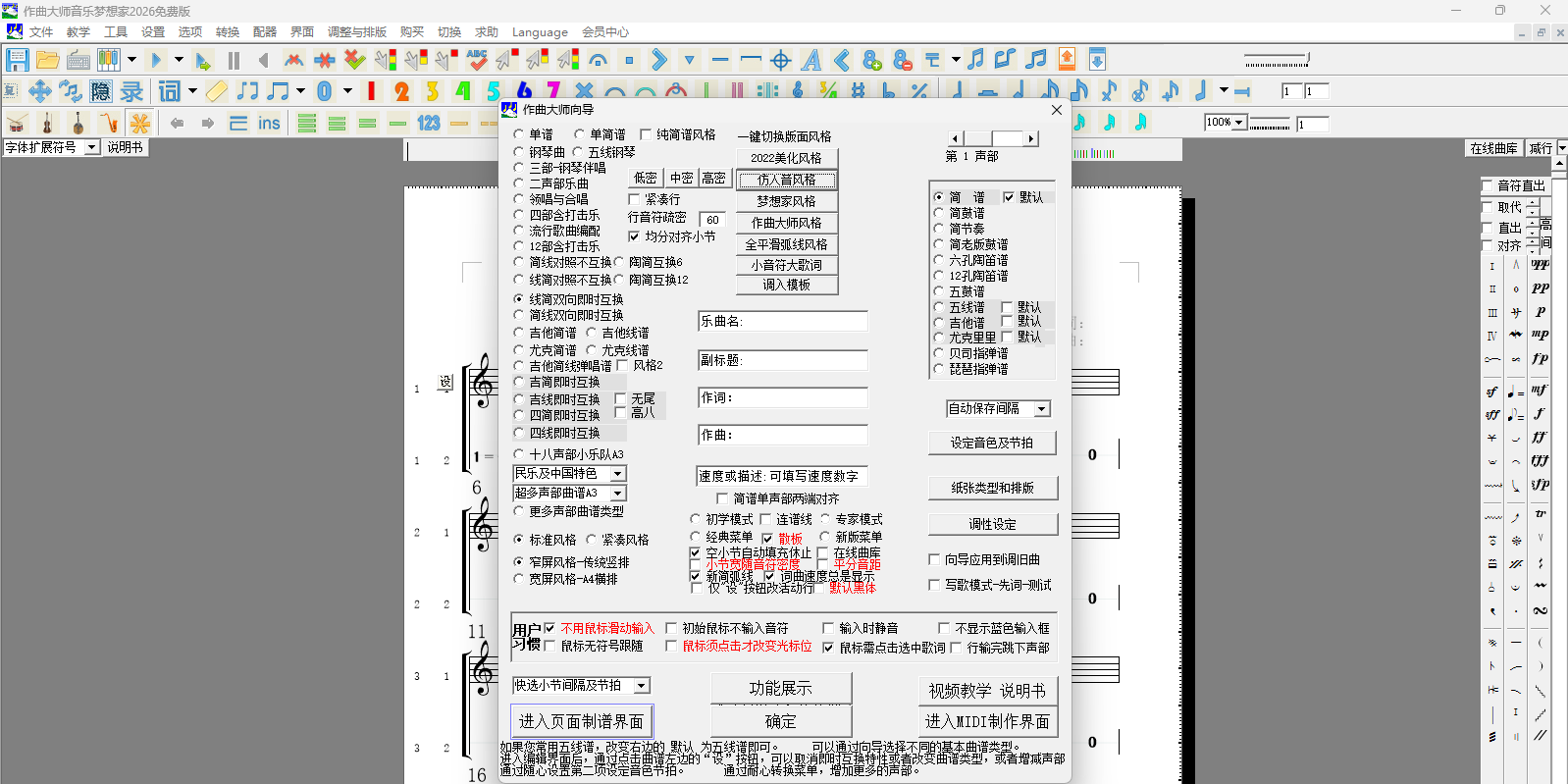Click the pause bars toolbar icon

(234, 60)
